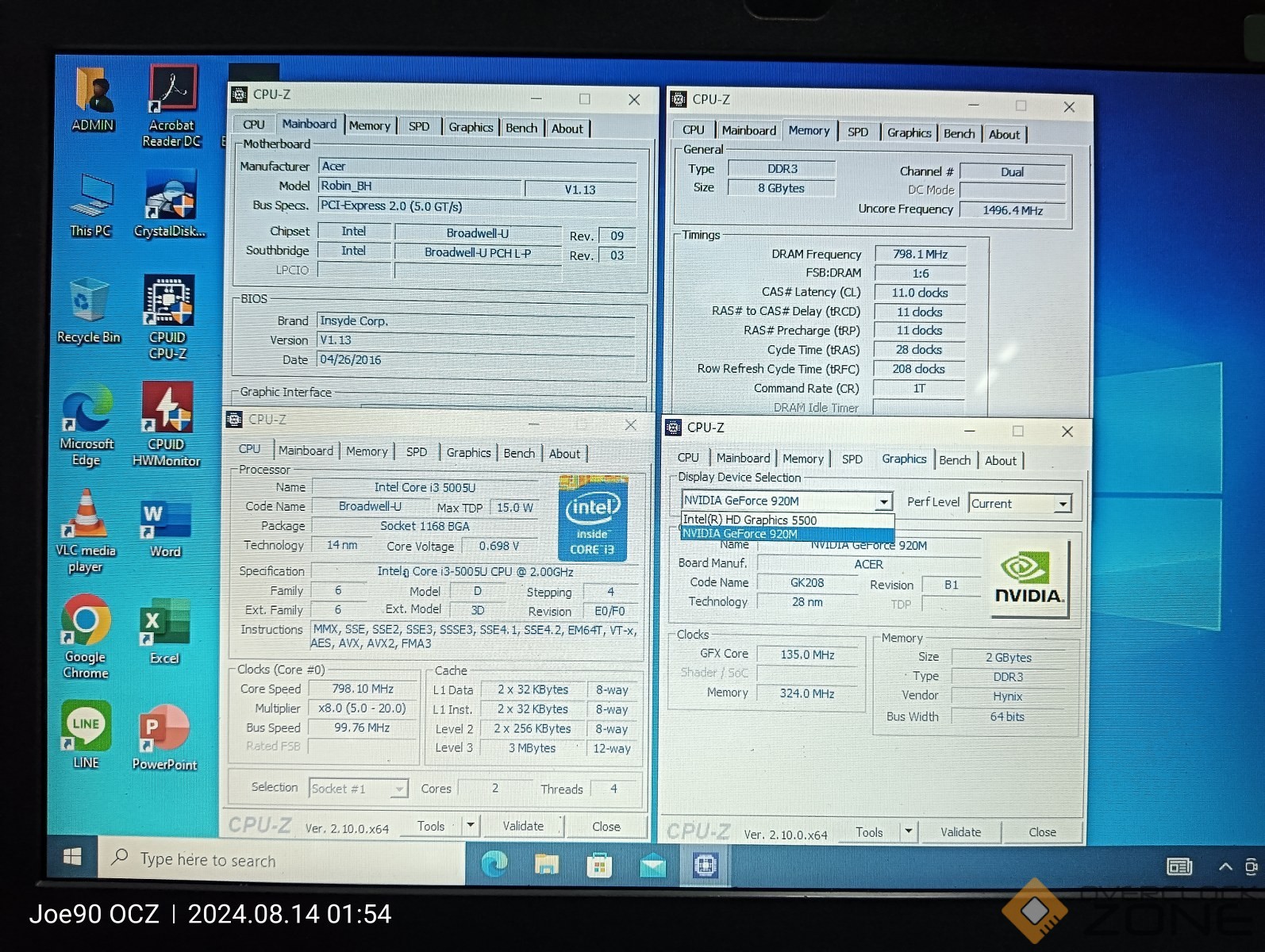
Task: Click the GFX Core clock value 135.0 MHz
Action: (x=808, y=655)
